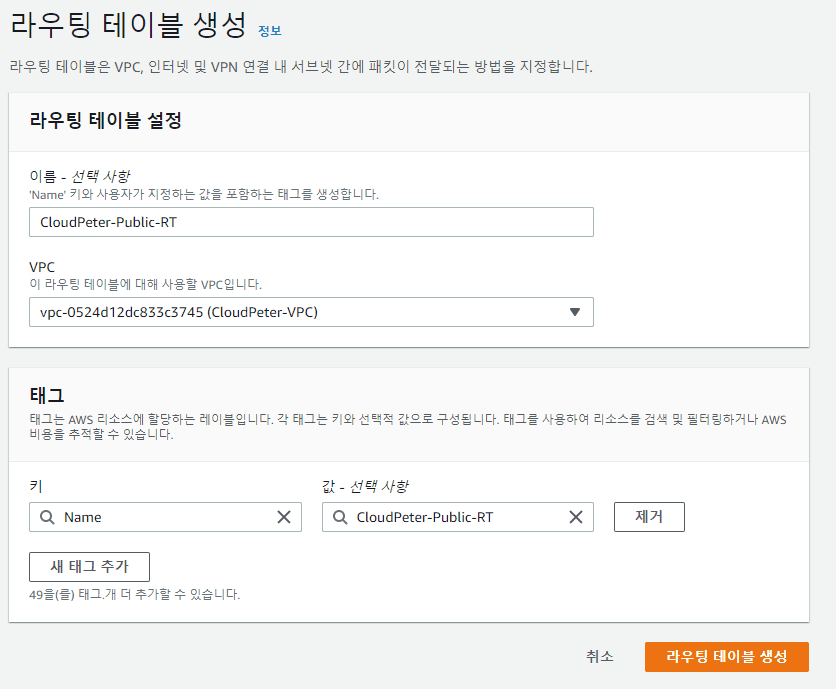Click the 태그 section heading
Image resolution: width=836 pixels, height=689 pixels.
pyautogui.click(x=46, y=395)
